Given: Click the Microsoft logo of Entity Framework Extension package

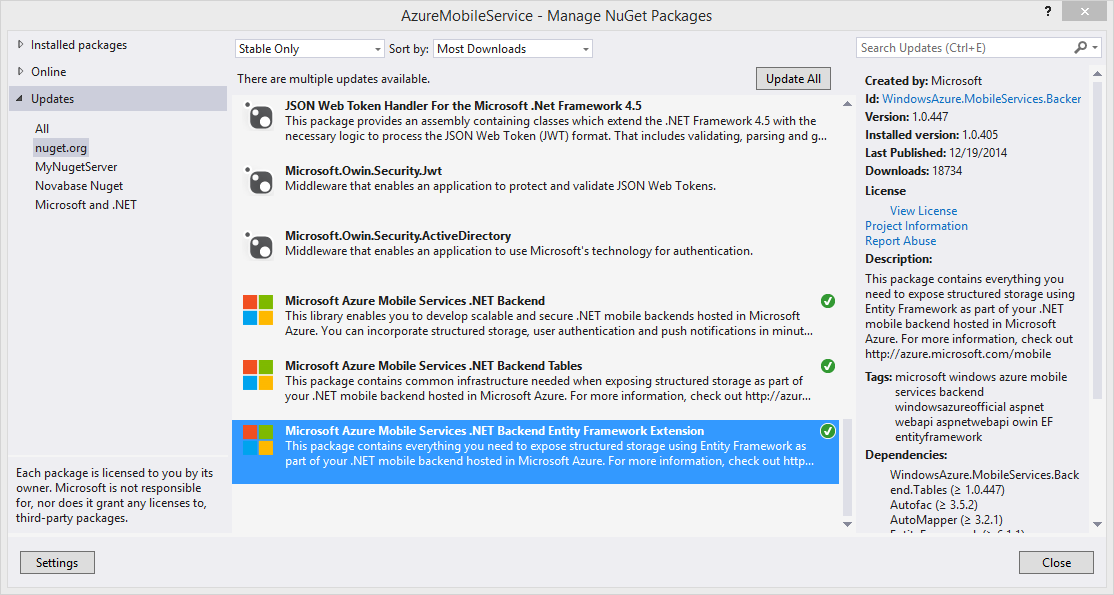Looking at the screenshot, I should (x=258, y=440).
